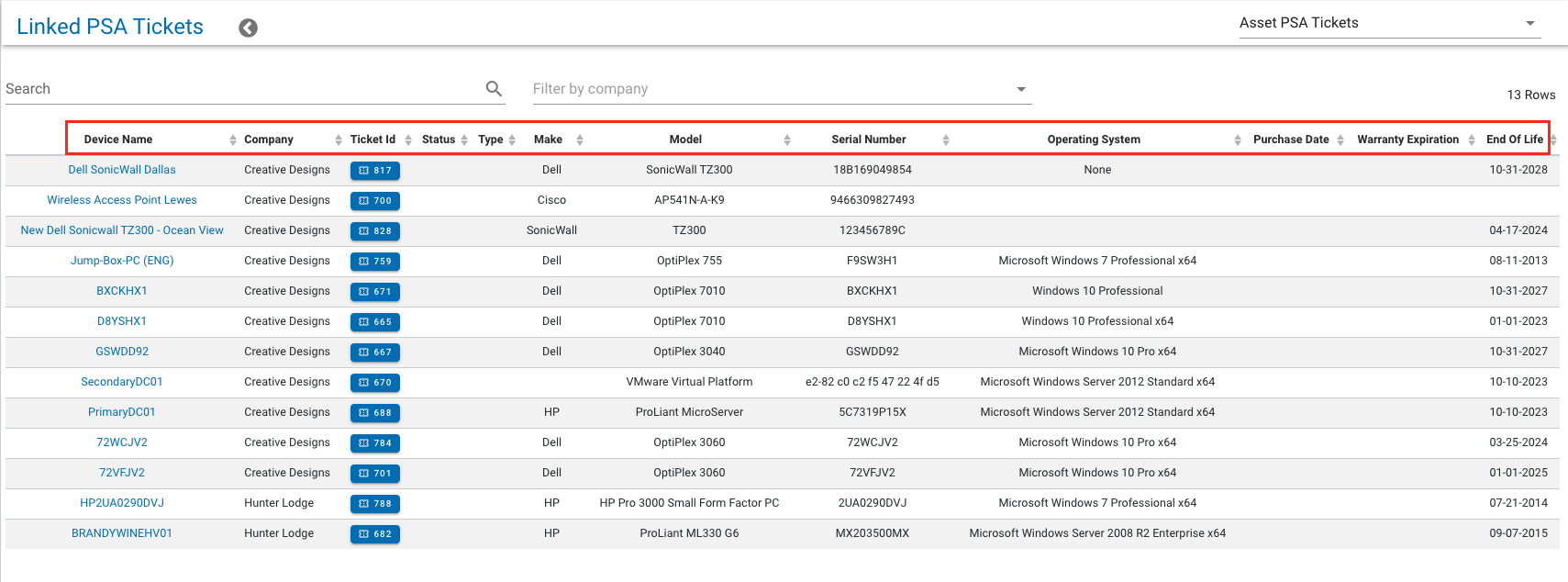The image size is (1568, 582).
Task: Sort by Type column arrows
Action: tap(512, 140)
